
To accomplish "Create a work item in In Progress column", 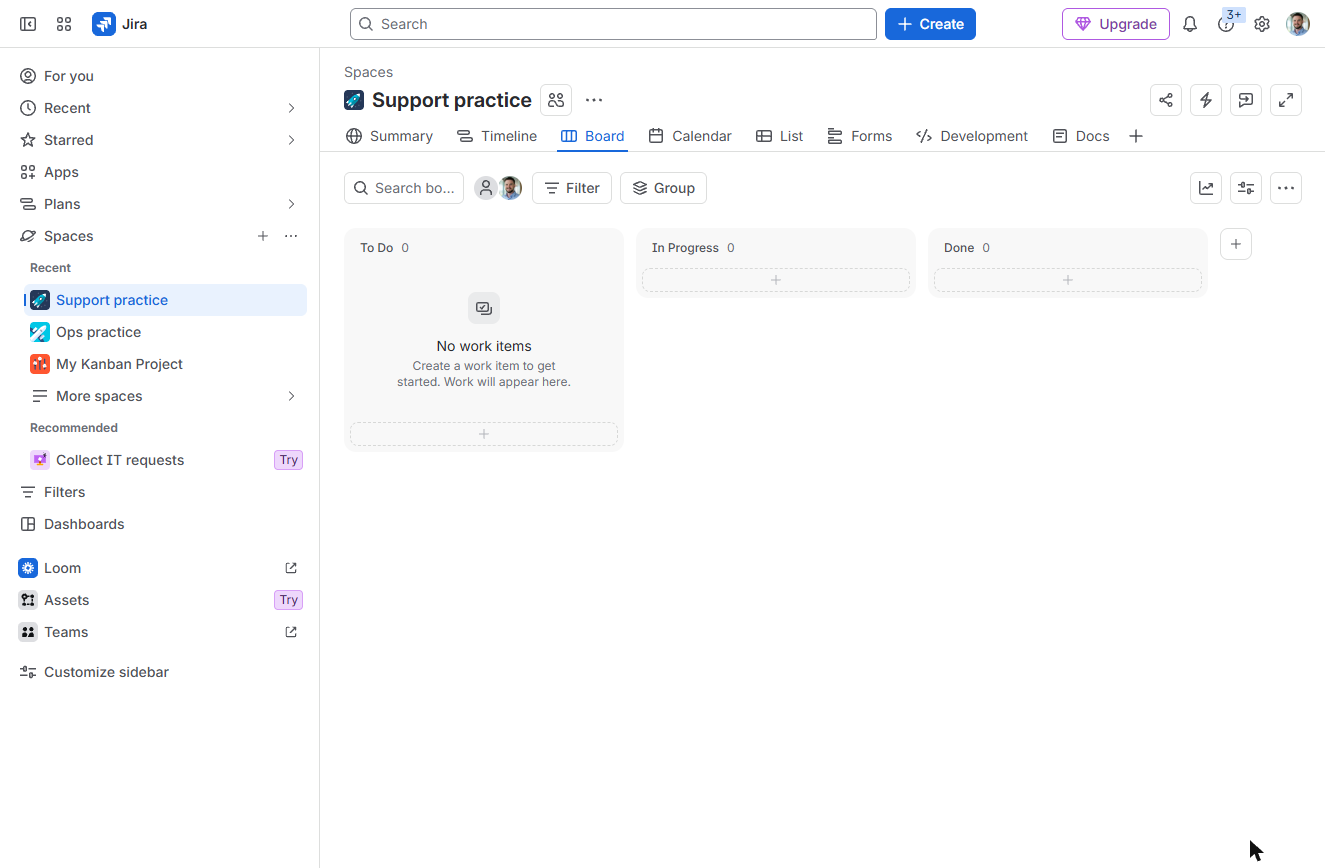I will (x=776, y=280).
